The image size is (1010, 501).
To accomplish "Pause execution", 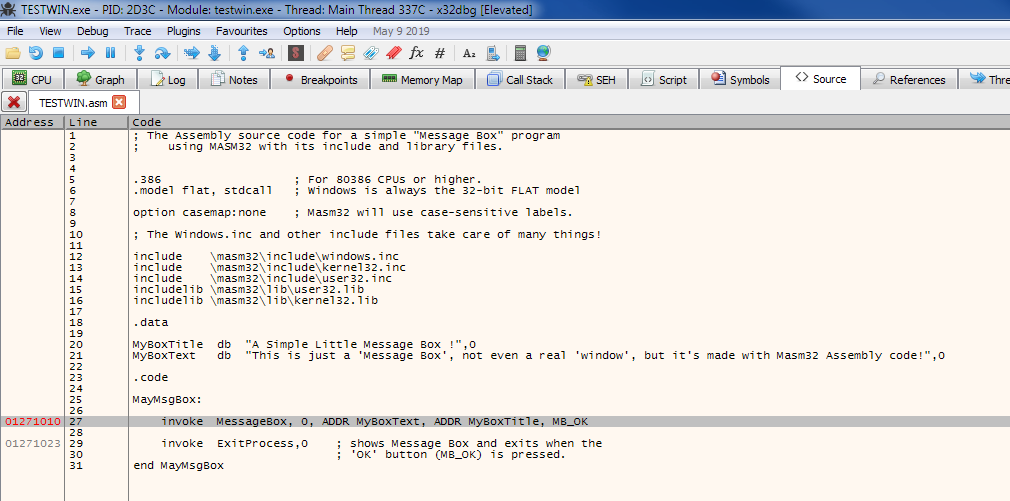I will coord(110,53).
